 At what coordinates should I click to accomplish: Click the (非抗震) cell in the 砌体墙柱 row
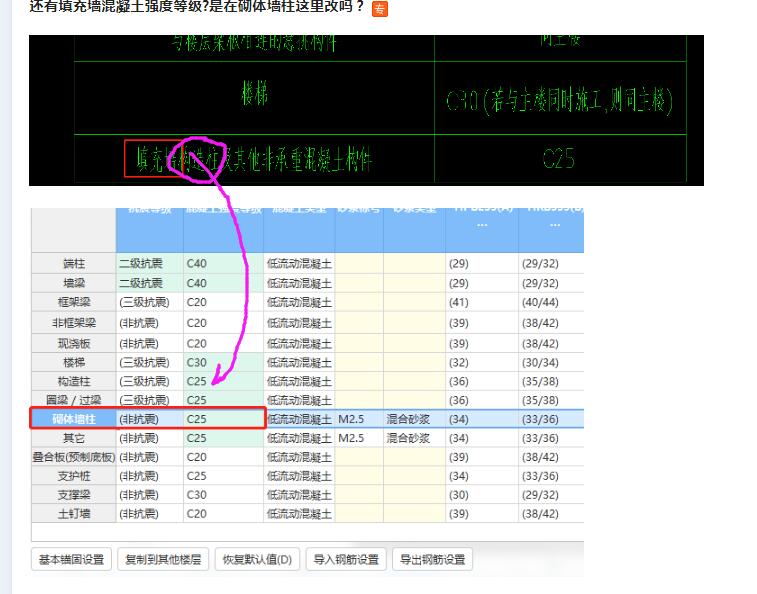[150, 419]
